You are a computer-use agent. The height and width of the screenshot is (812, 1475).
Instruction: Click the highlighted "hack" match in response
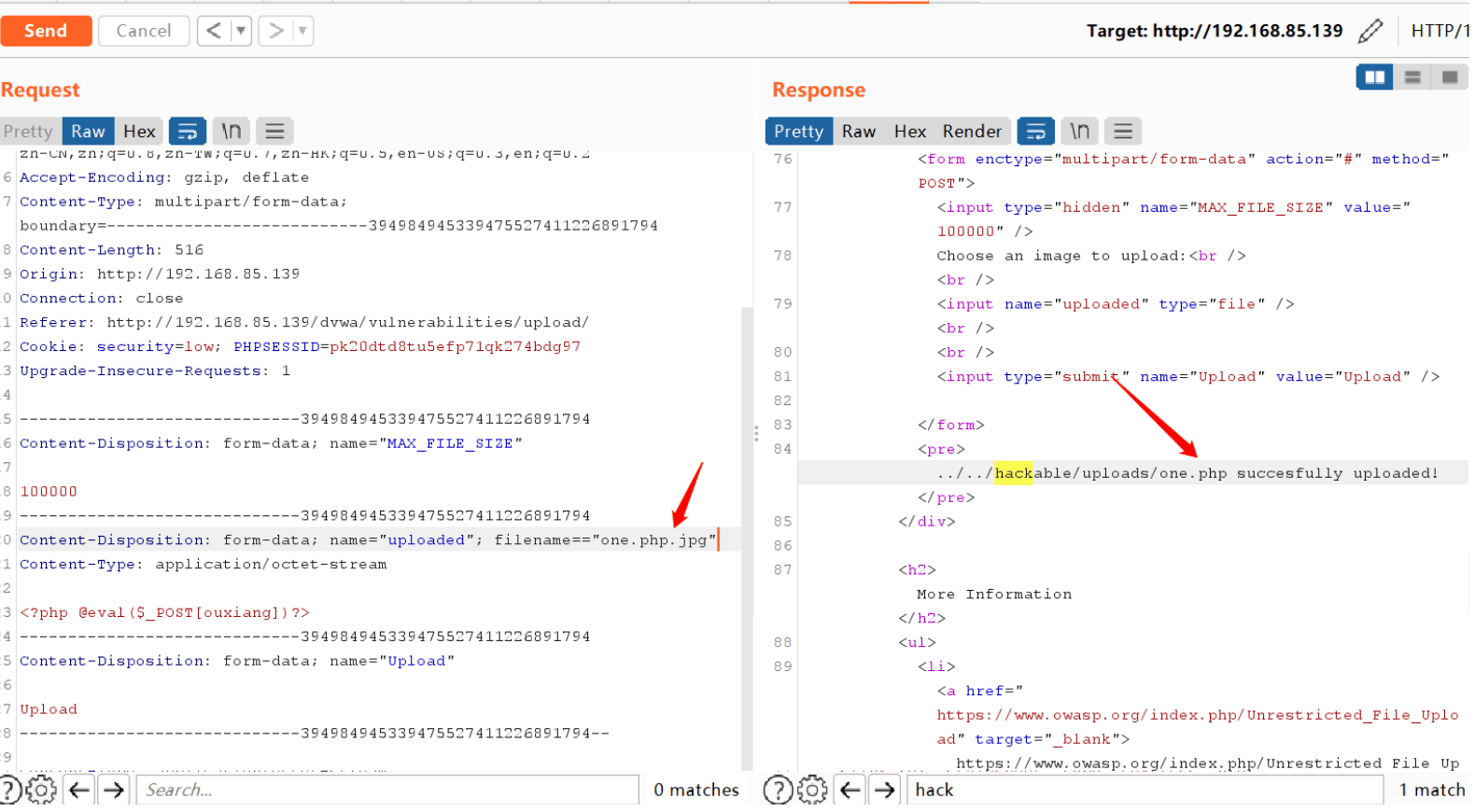point(1014,473)
